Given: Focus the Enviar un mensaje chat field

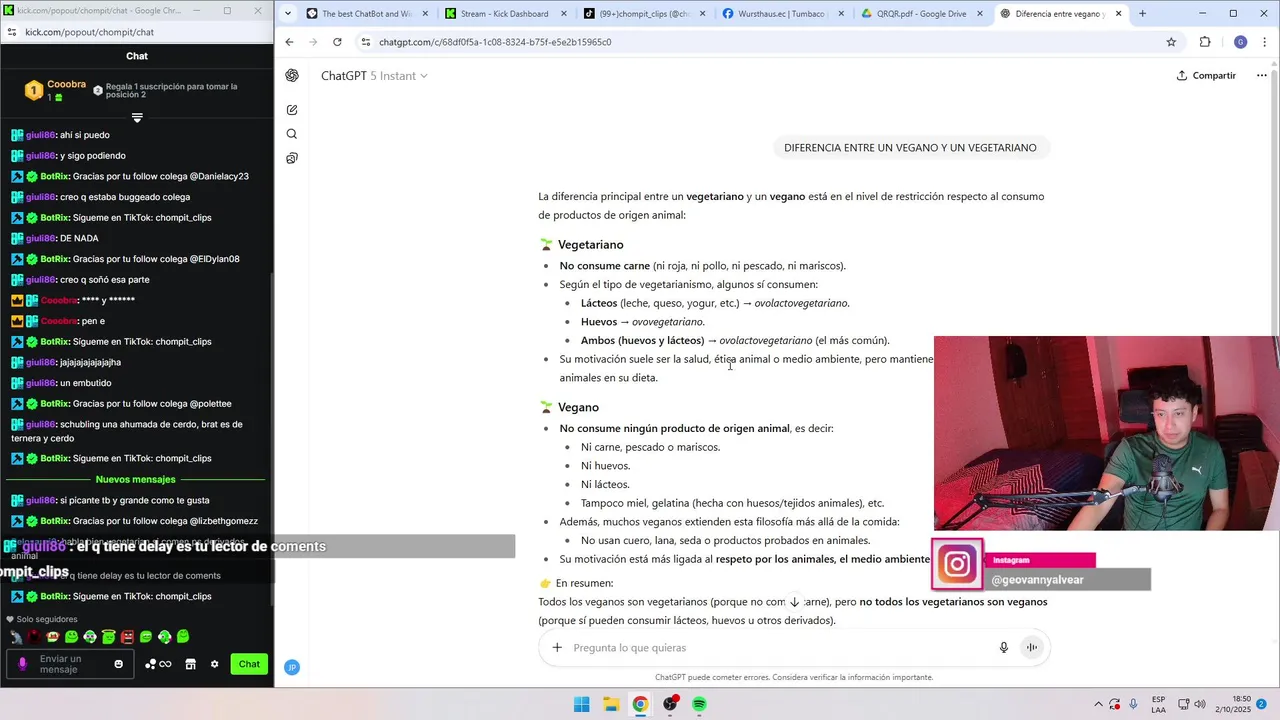Looking at the screenshot, I should pyautogui.click(x=70, y=664).
